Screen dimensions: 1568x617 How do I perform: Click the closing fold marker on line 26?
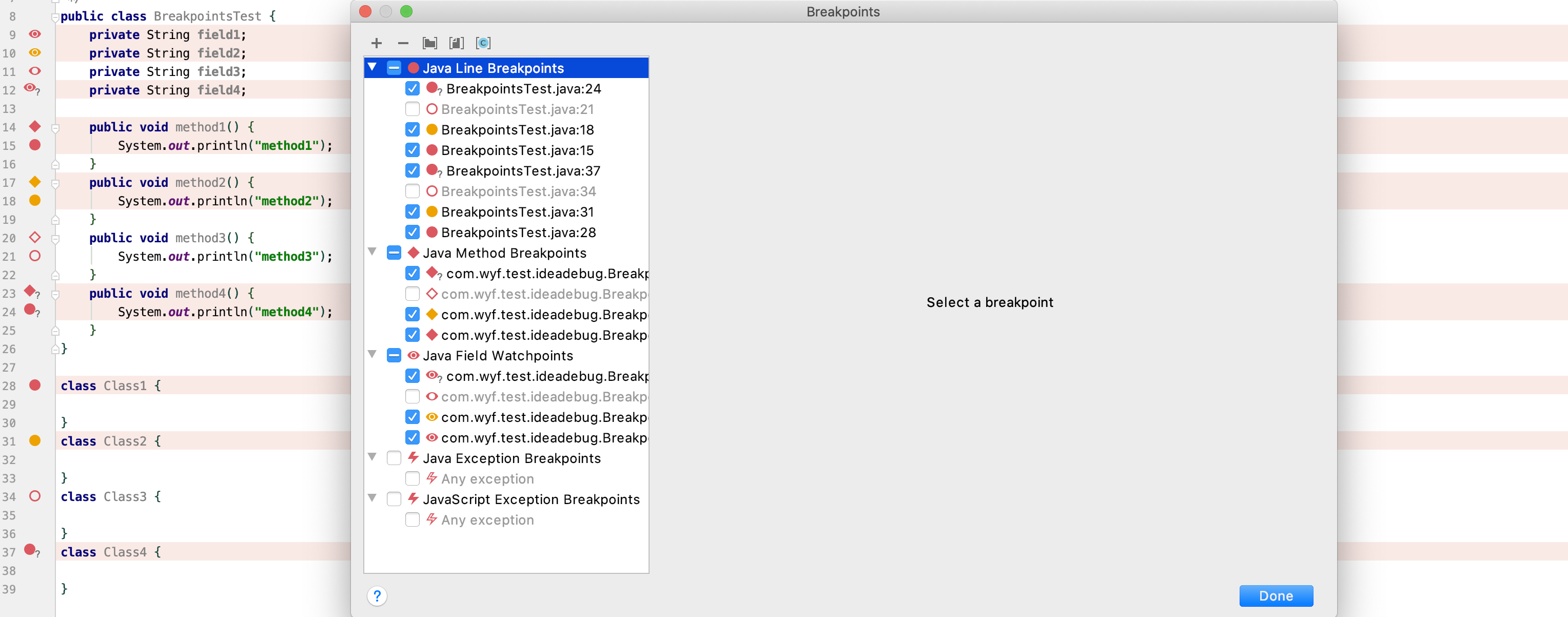click(x=55, y=349)
